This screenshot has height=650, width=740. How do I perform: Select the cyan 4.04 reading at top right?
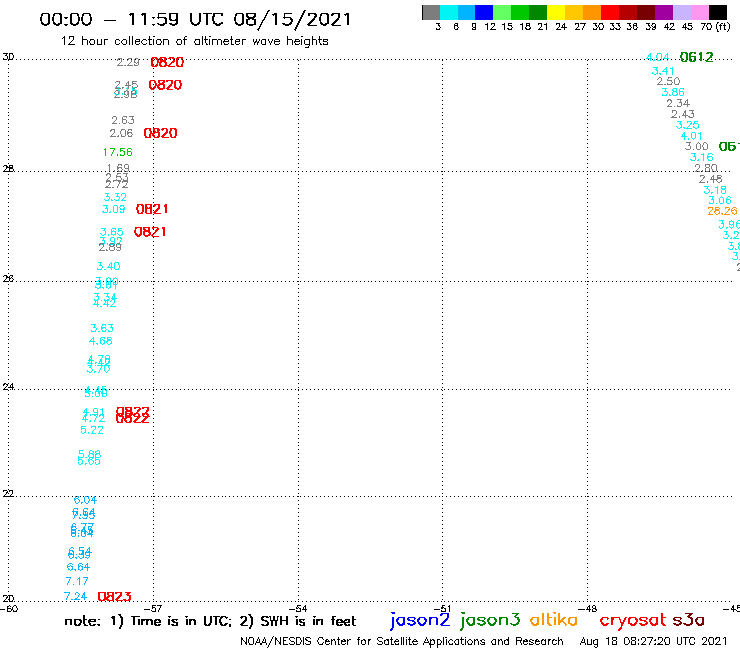coord(657,57)
